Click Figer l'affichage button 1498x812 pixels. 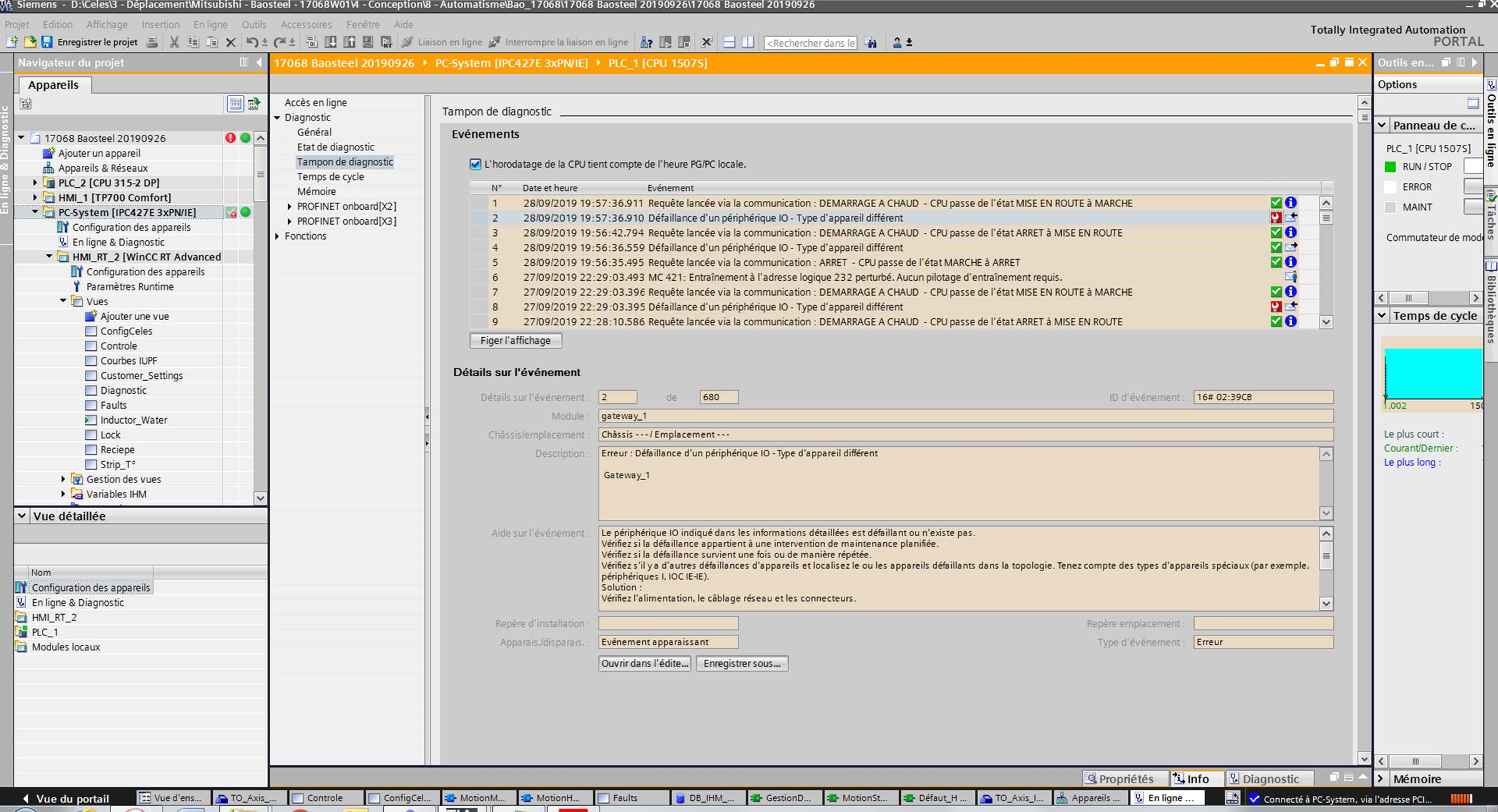[x=516, y=340]
